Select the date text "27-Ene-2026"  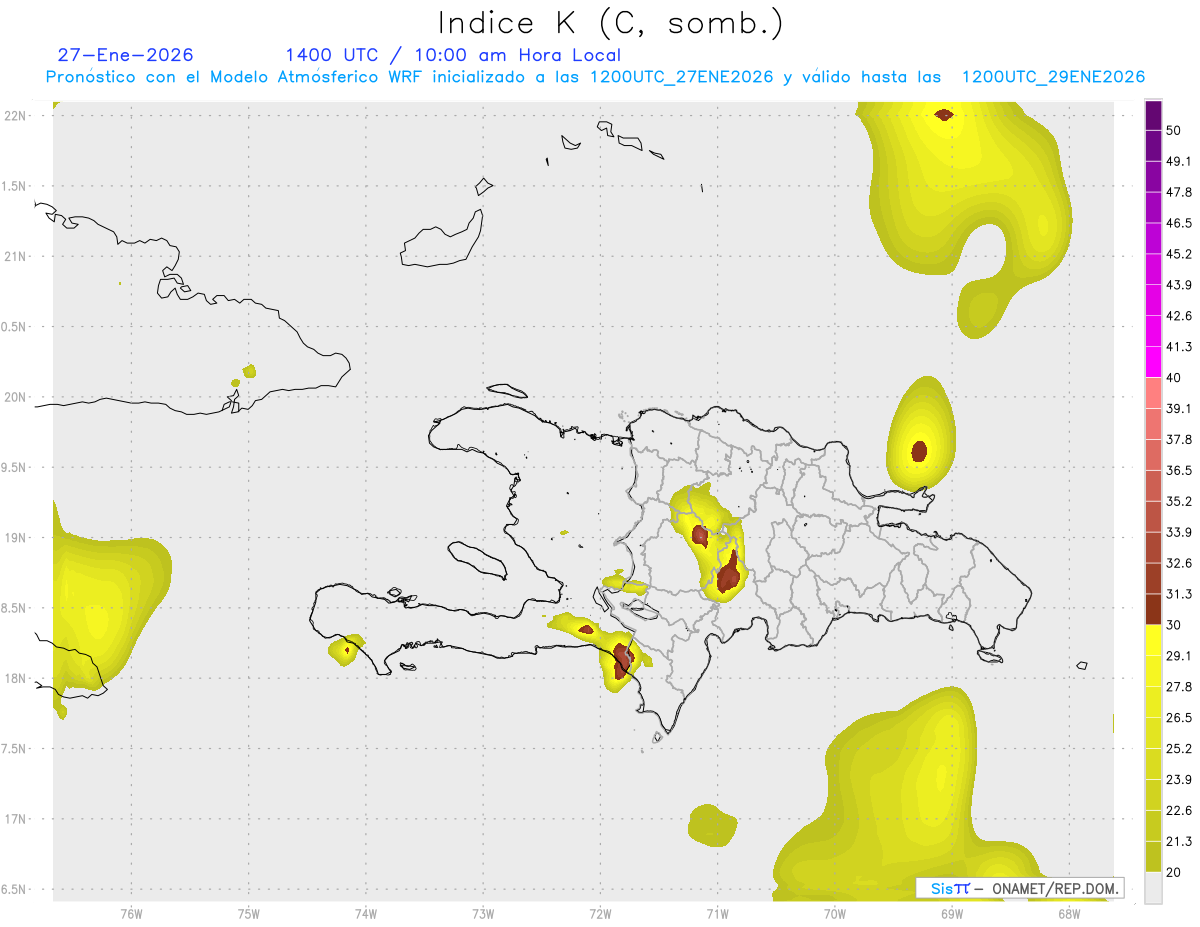[x=125, y=55]
